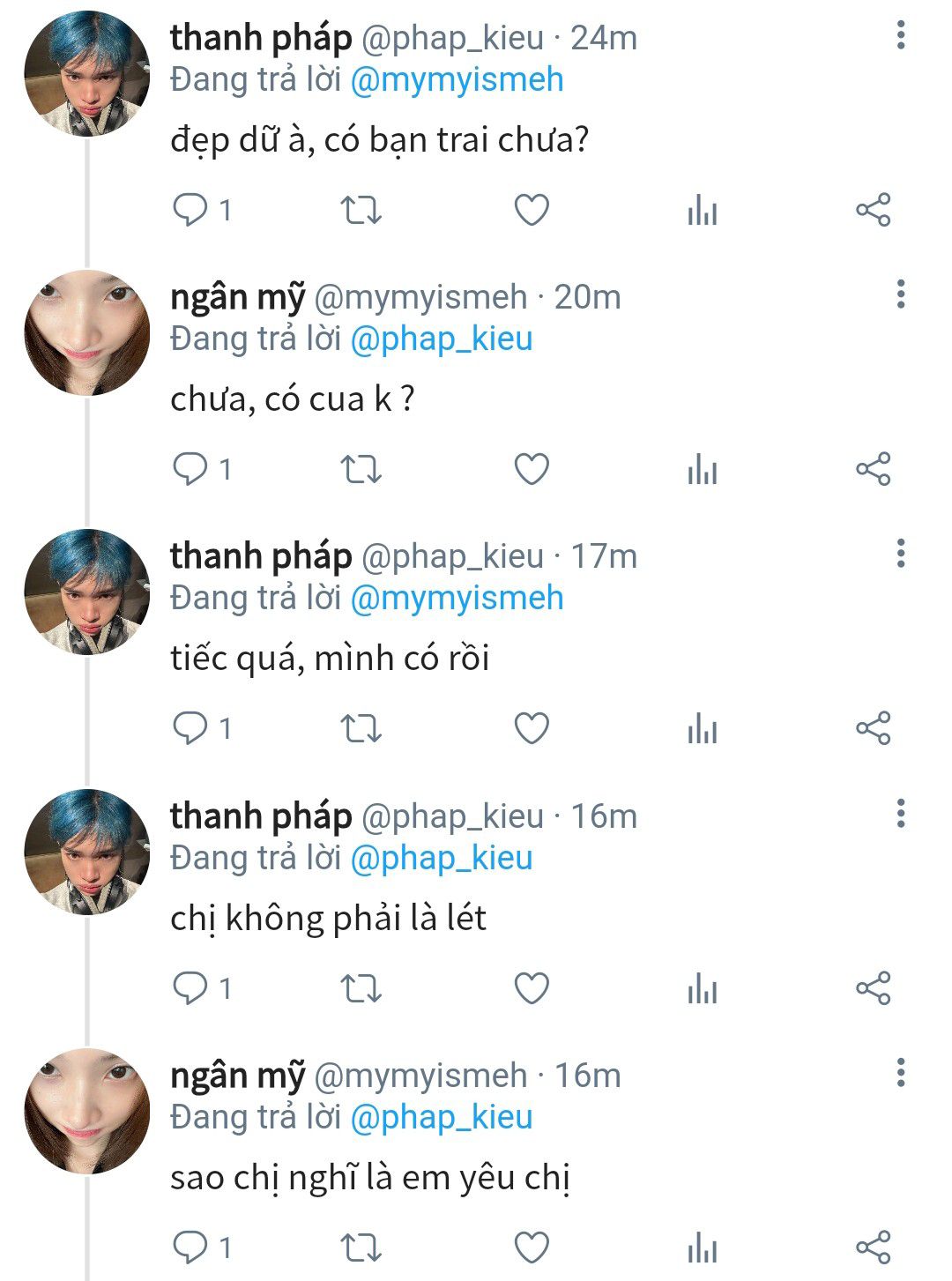Open more options on ngân mỹ's 20m tweet
Image resolution: width=952 pixels, height=1281 pixels.
tap(901, 294)
